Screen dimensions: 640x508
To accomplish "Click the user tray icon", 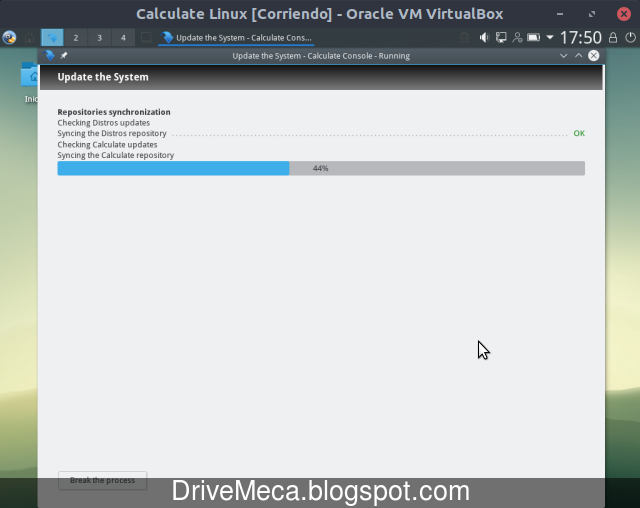I will click(517, 38).
